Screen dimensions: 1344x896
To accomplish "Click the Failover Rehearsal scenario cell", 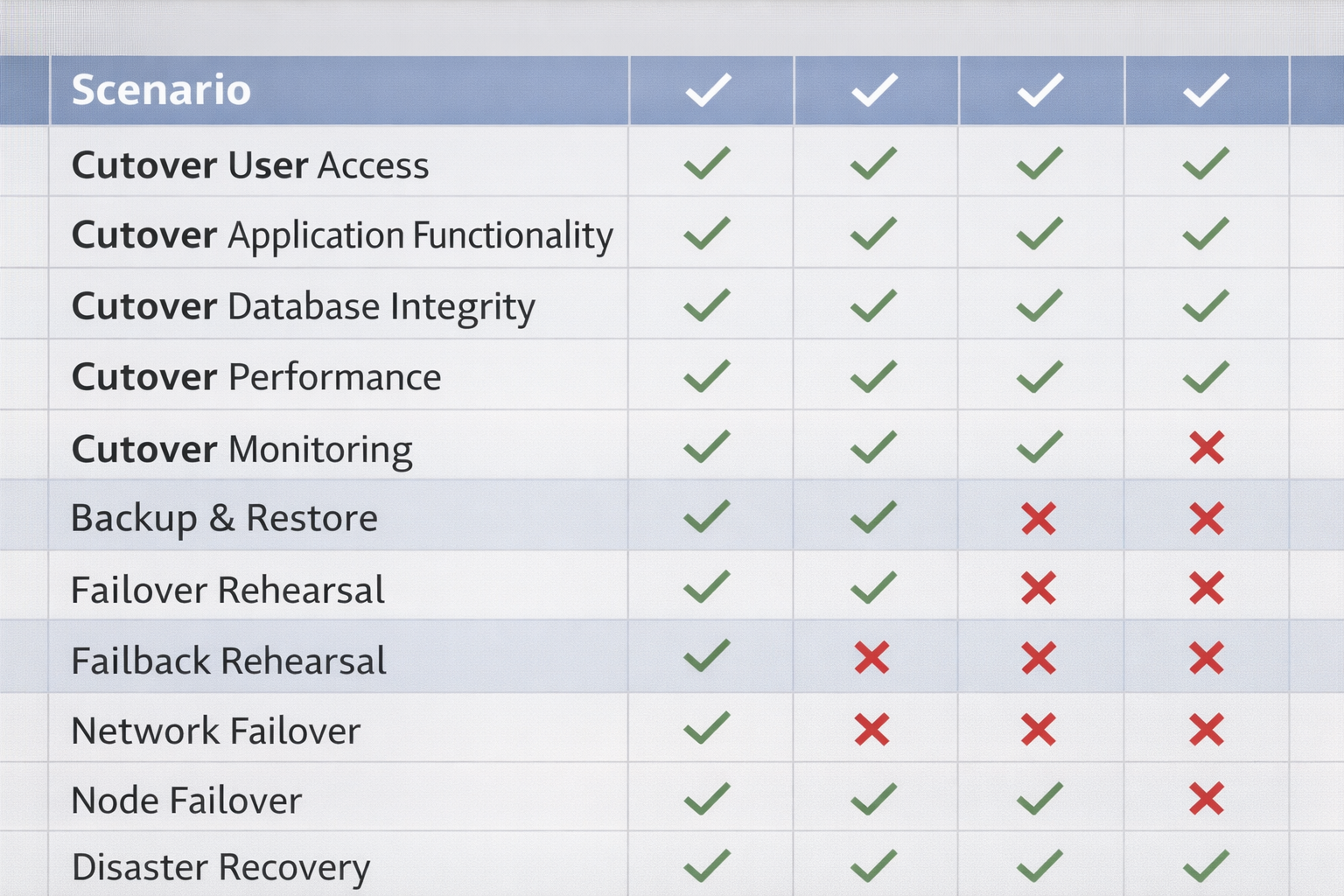I will [x=227, y=590].
